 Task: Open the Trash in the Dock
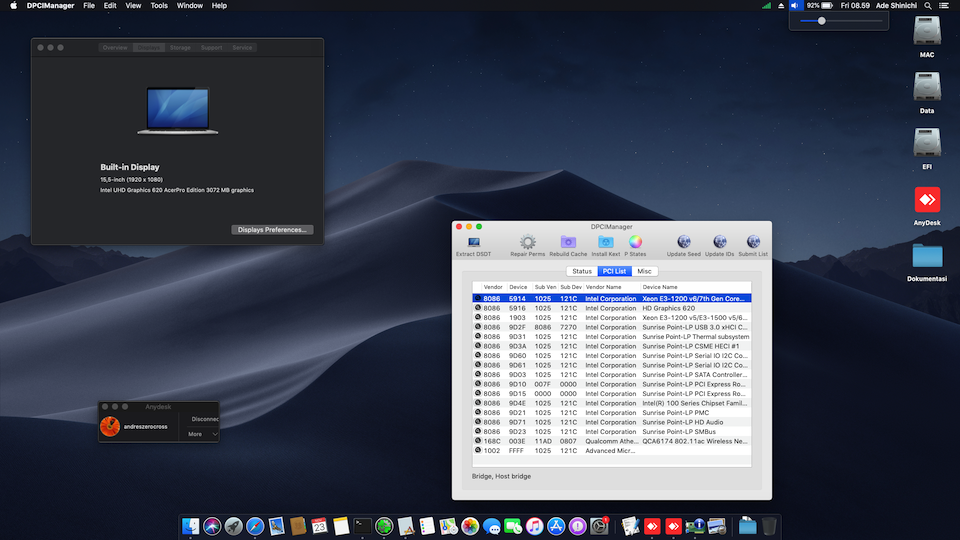769,526
